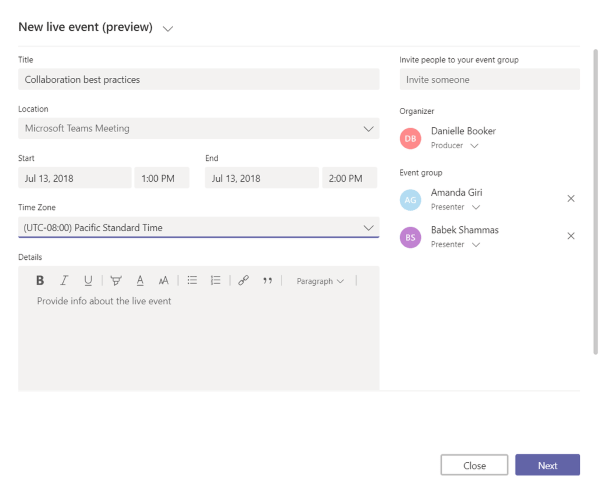
Task: Remove Amanda Giri from event group
Action: coord(571,198)
